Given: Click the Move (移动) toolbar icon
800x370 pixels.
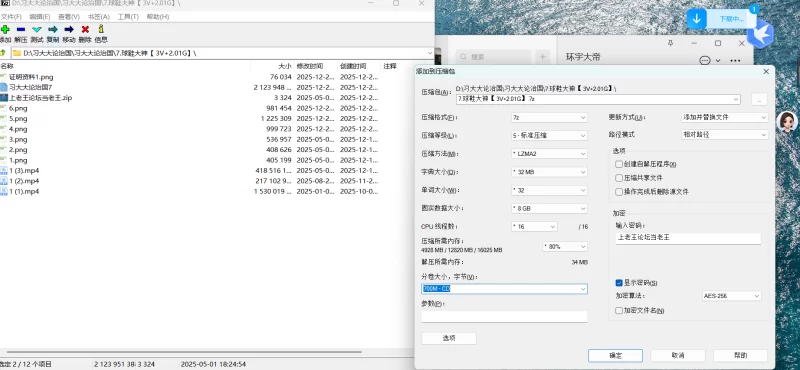Looking at the screenshot, I should point(69,30).
